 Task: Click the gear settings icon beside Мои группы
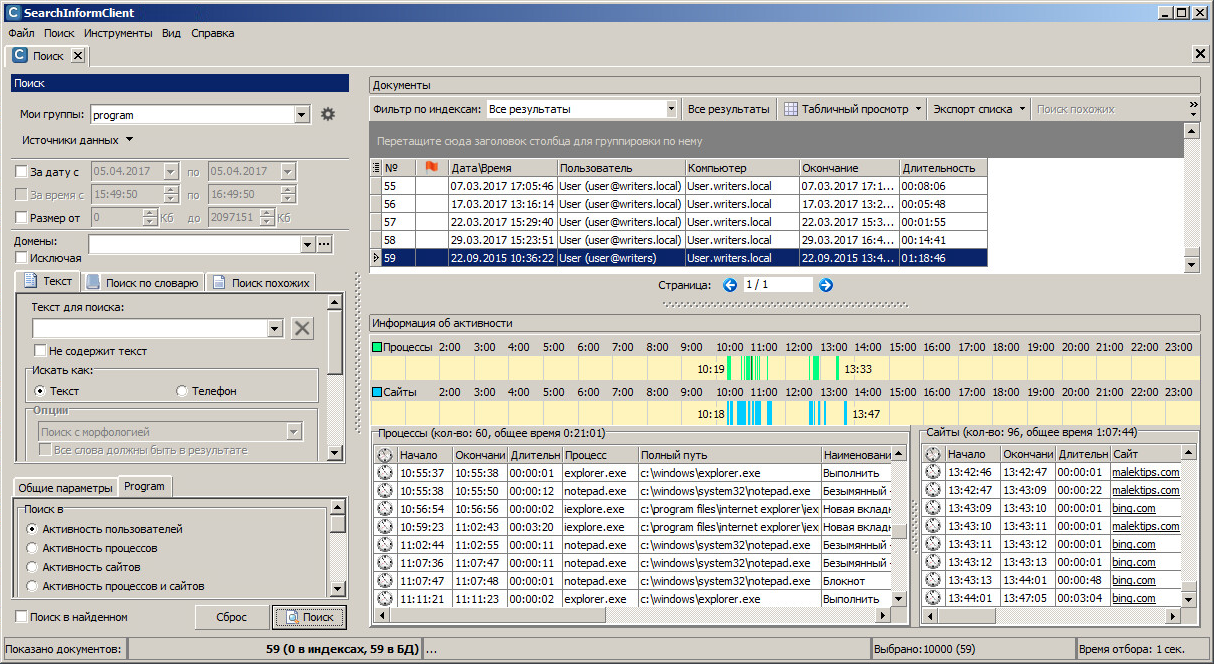(328, 115)
